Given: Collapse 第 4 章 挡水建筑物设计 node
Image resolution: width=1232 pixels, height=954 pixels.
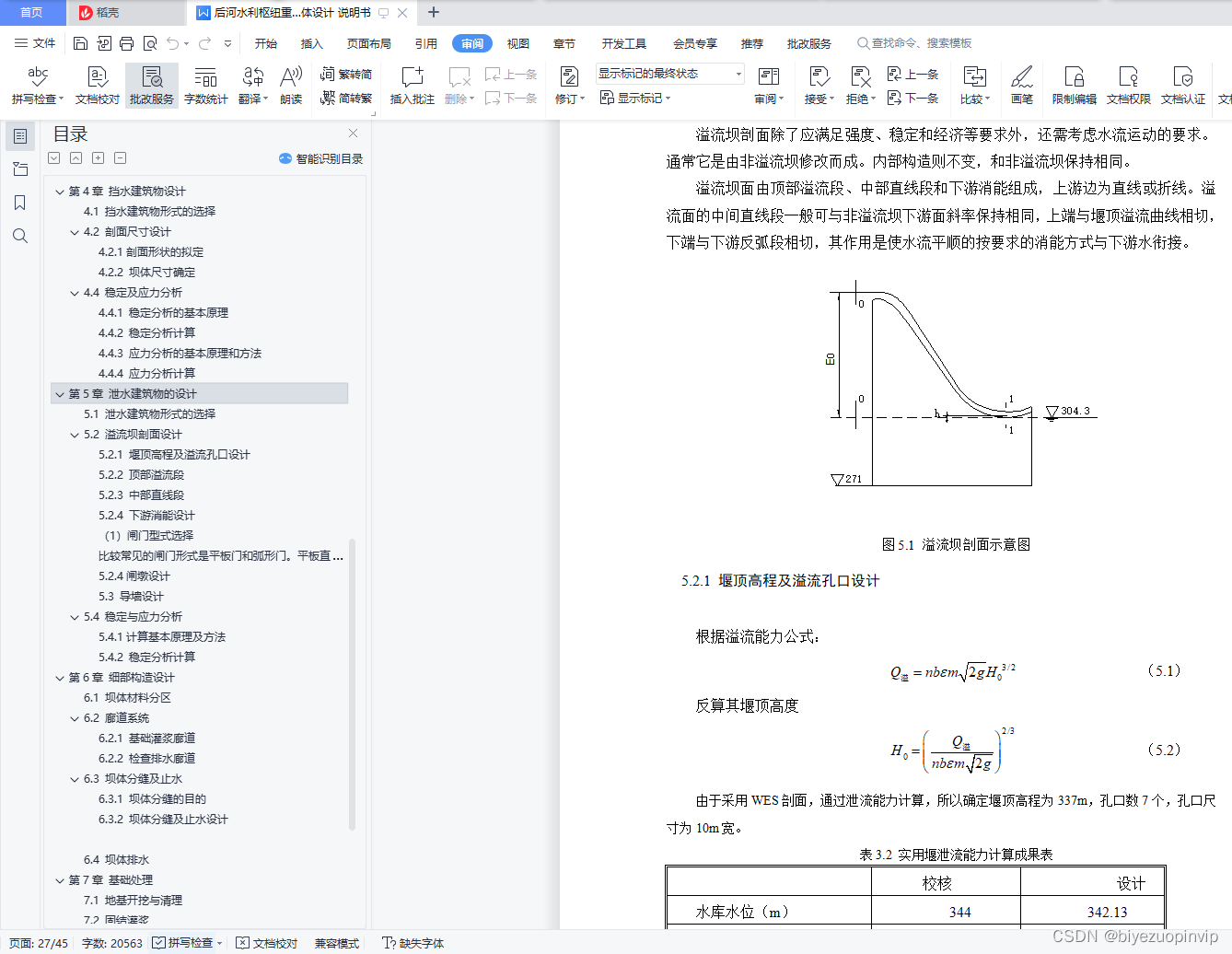Looking at the screenshot, I should pyautogui.click(x=60, y=192).
